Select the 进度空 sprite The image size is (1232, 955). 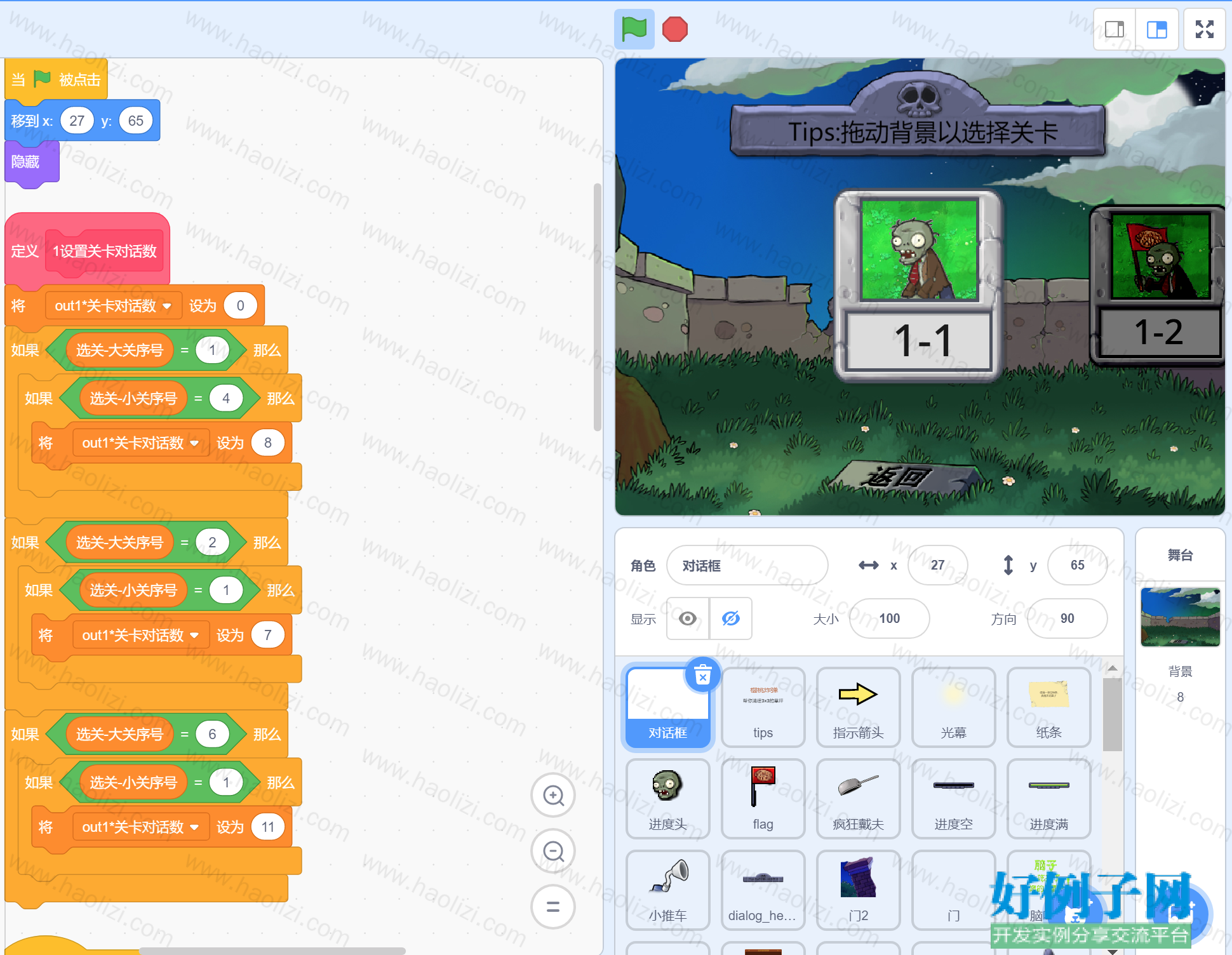(x=954, y=799)
